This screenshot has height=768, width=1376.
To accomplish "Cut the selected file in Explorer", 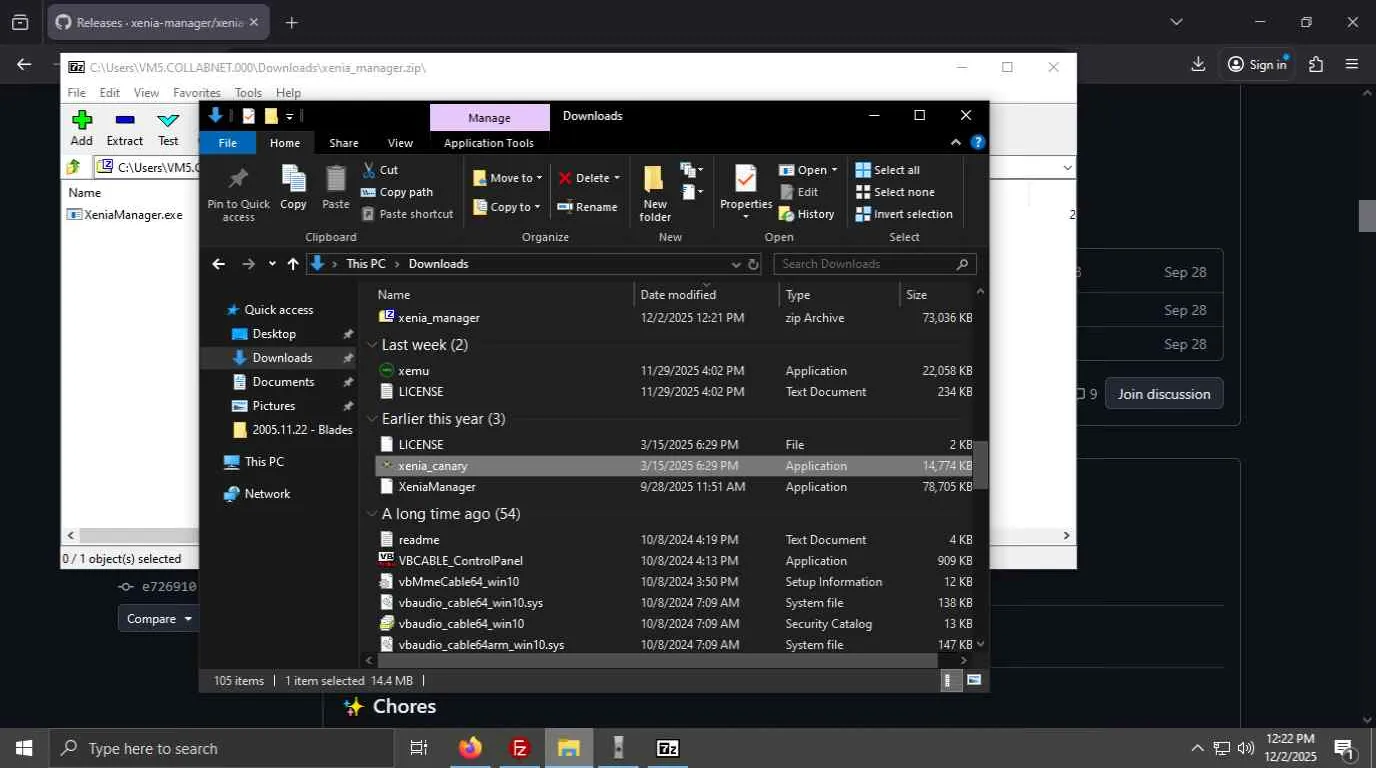I will pos(380,170).
